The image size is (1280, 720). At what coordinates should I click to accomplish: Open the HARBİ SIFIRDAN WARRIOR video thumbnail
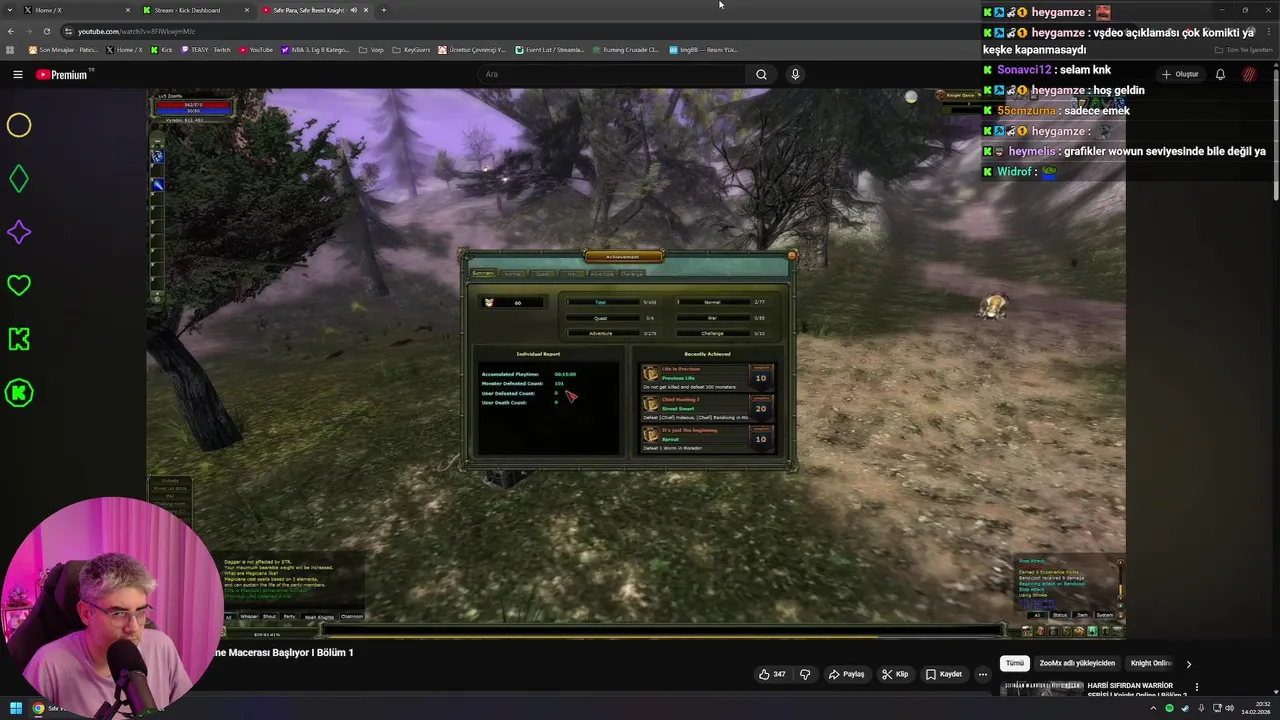(x=1042, y=689)
